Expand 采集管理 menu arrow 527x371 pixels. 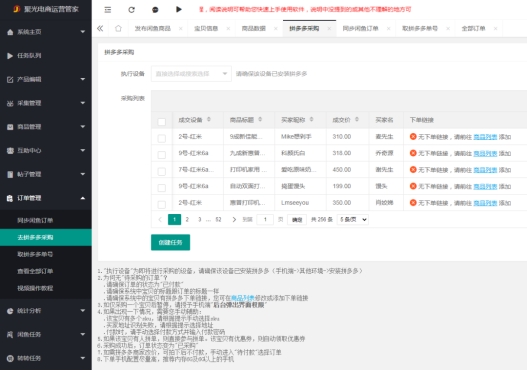[x=83, y=103]
